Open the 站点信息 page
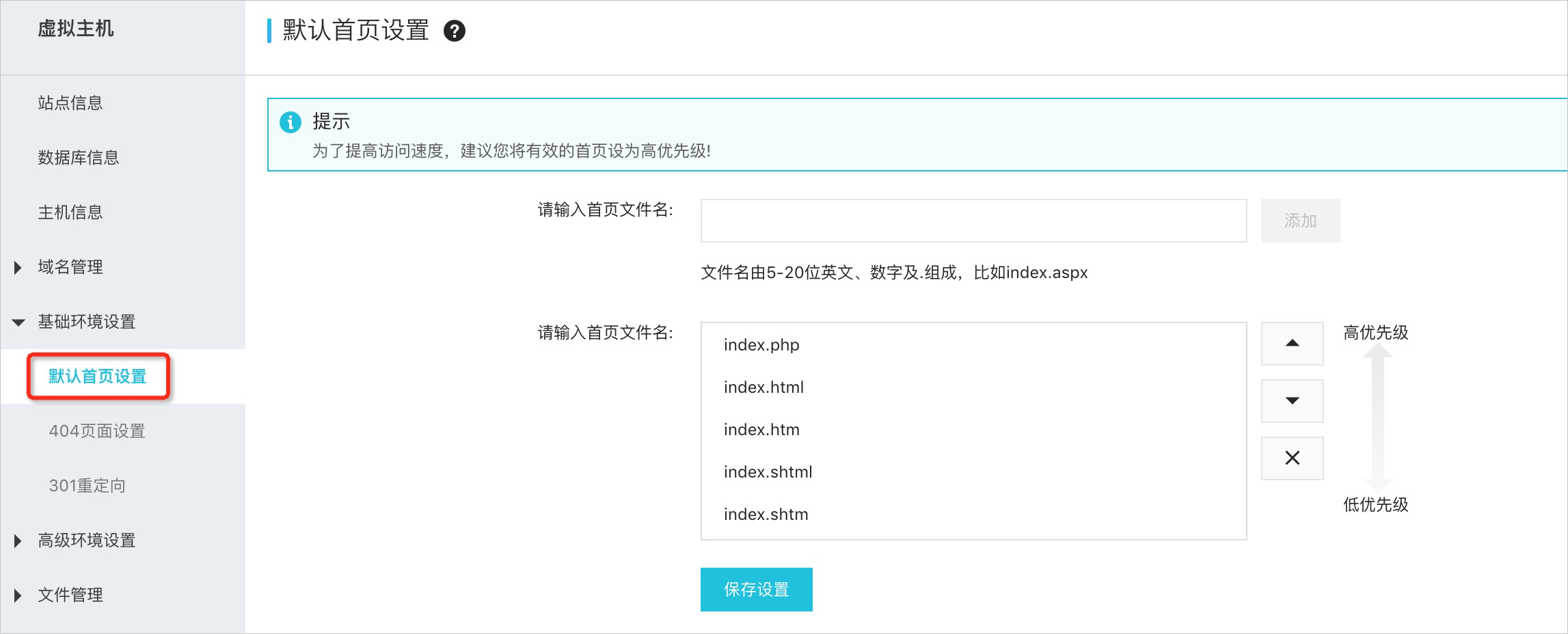 pos(70,102)
